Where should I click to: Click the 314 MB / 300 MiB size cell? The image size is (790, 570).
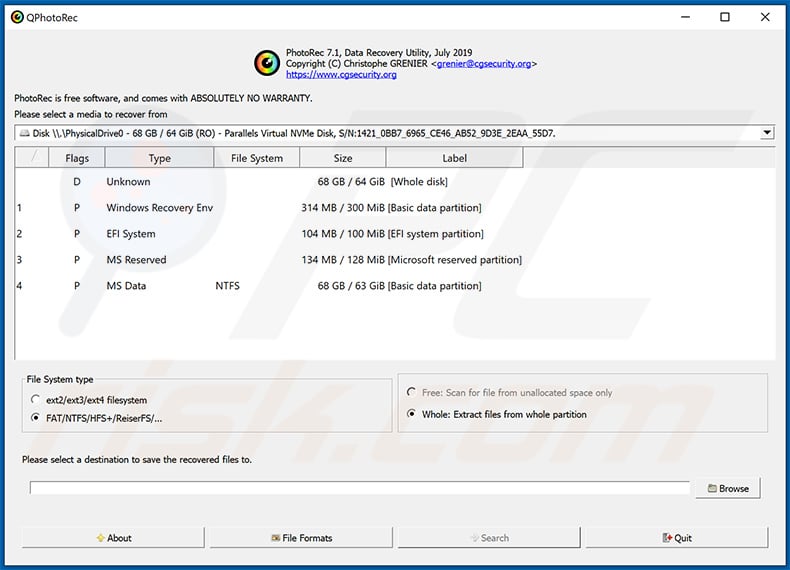343,208
